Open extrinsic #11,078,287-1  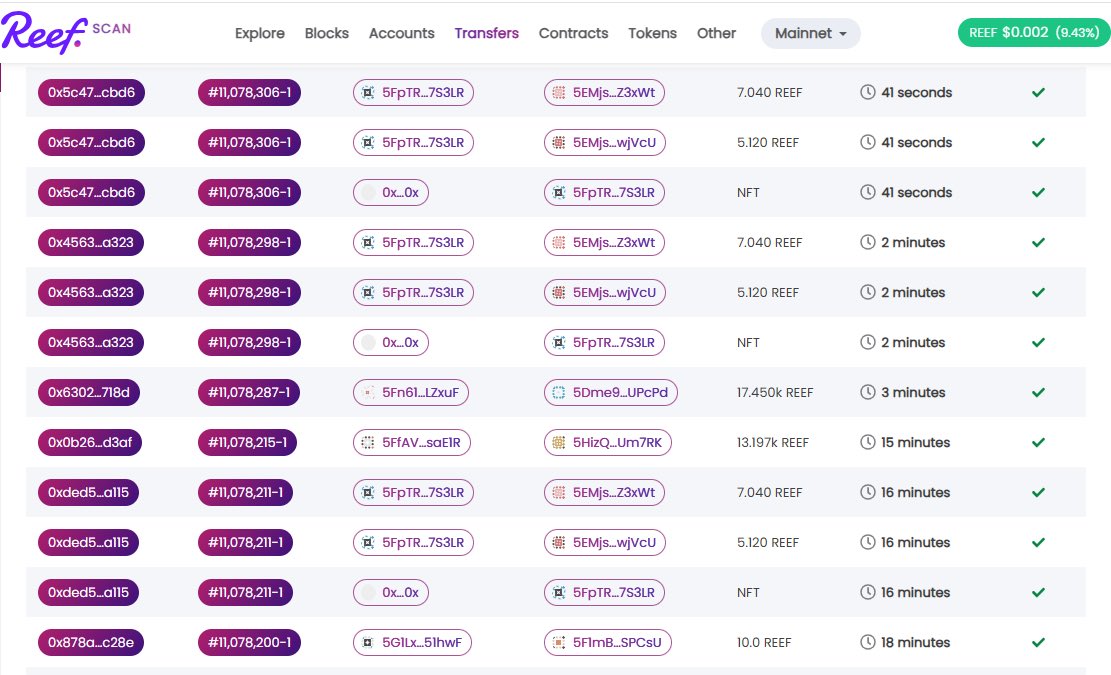coord(249,392)
